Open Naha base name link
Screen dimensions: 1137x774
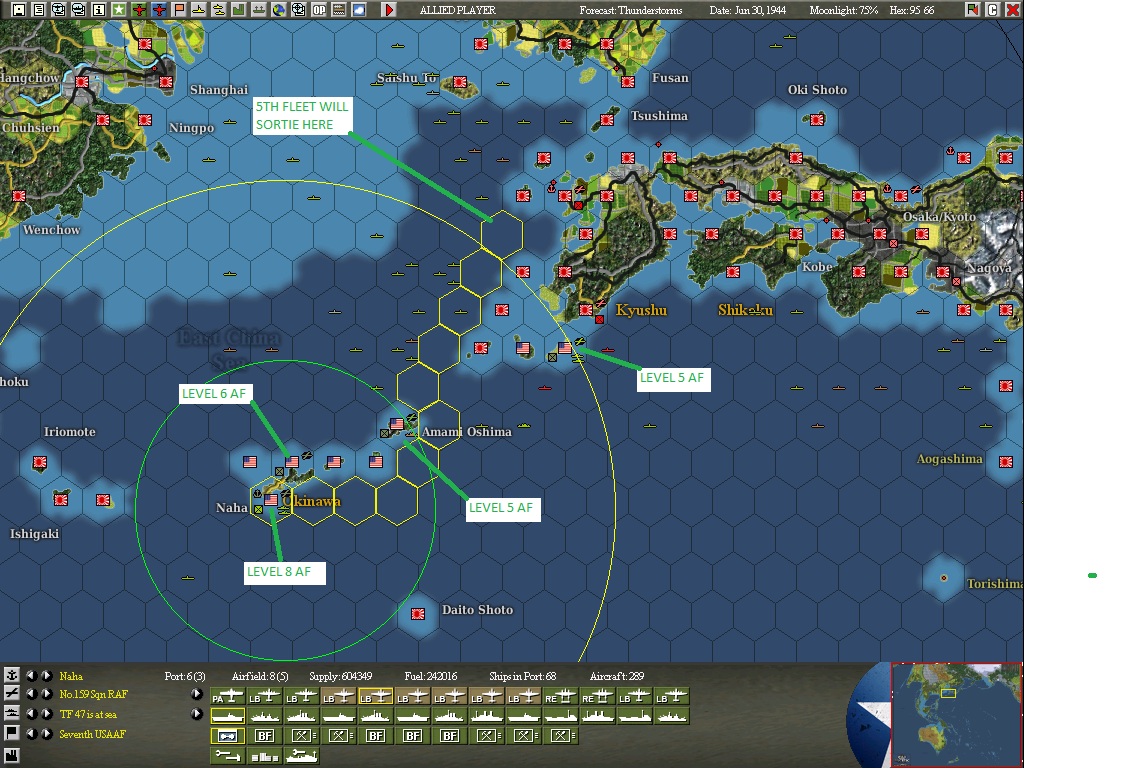pos(71,676)
